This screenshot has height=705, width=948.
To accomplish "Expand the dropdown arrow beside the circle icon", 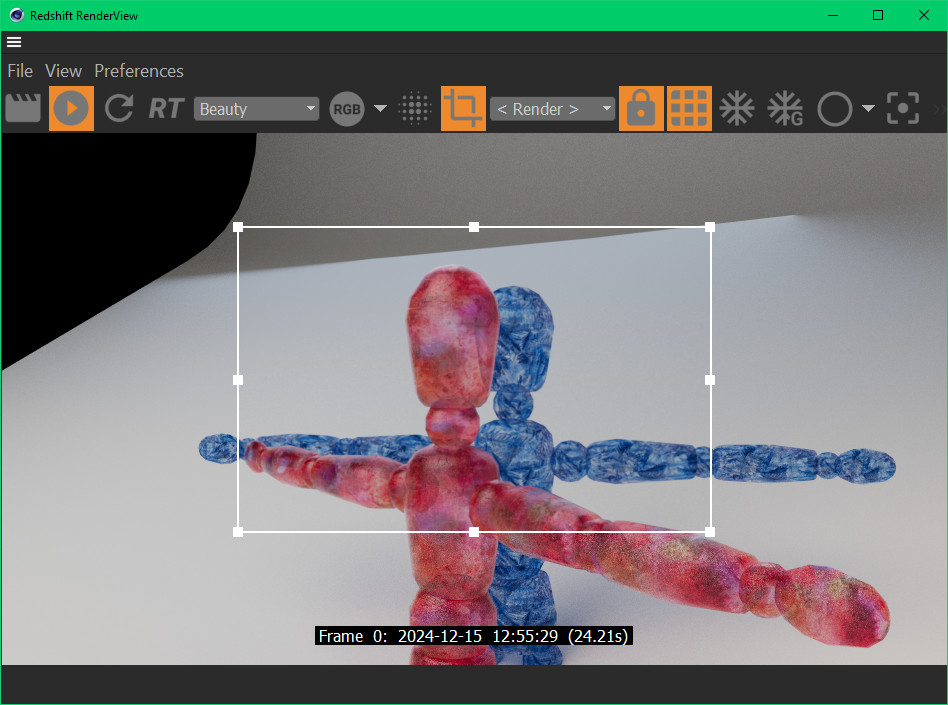I will (x=868, y=109).
